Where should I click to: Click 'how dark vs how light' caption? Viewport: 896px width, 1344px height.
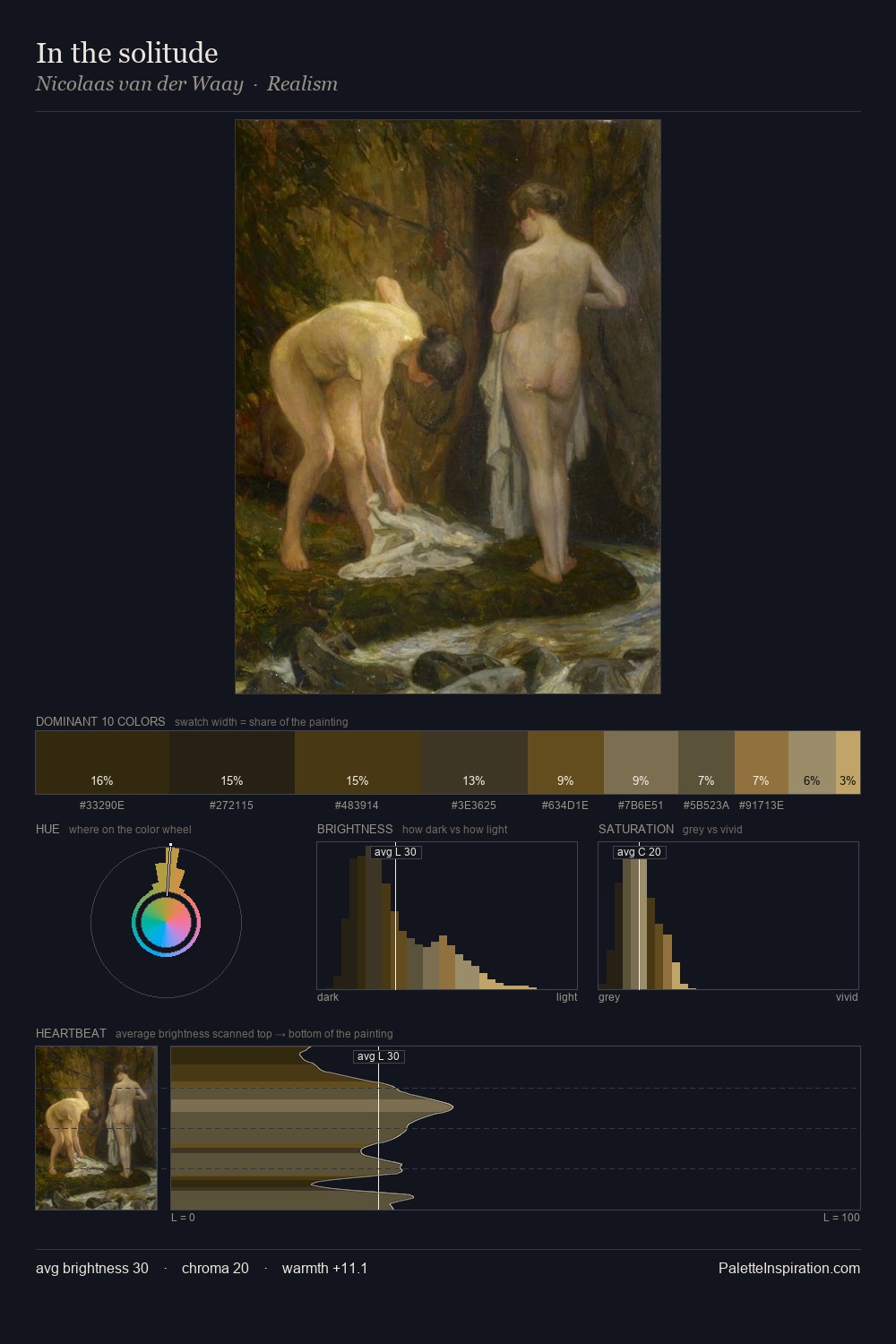455,830
